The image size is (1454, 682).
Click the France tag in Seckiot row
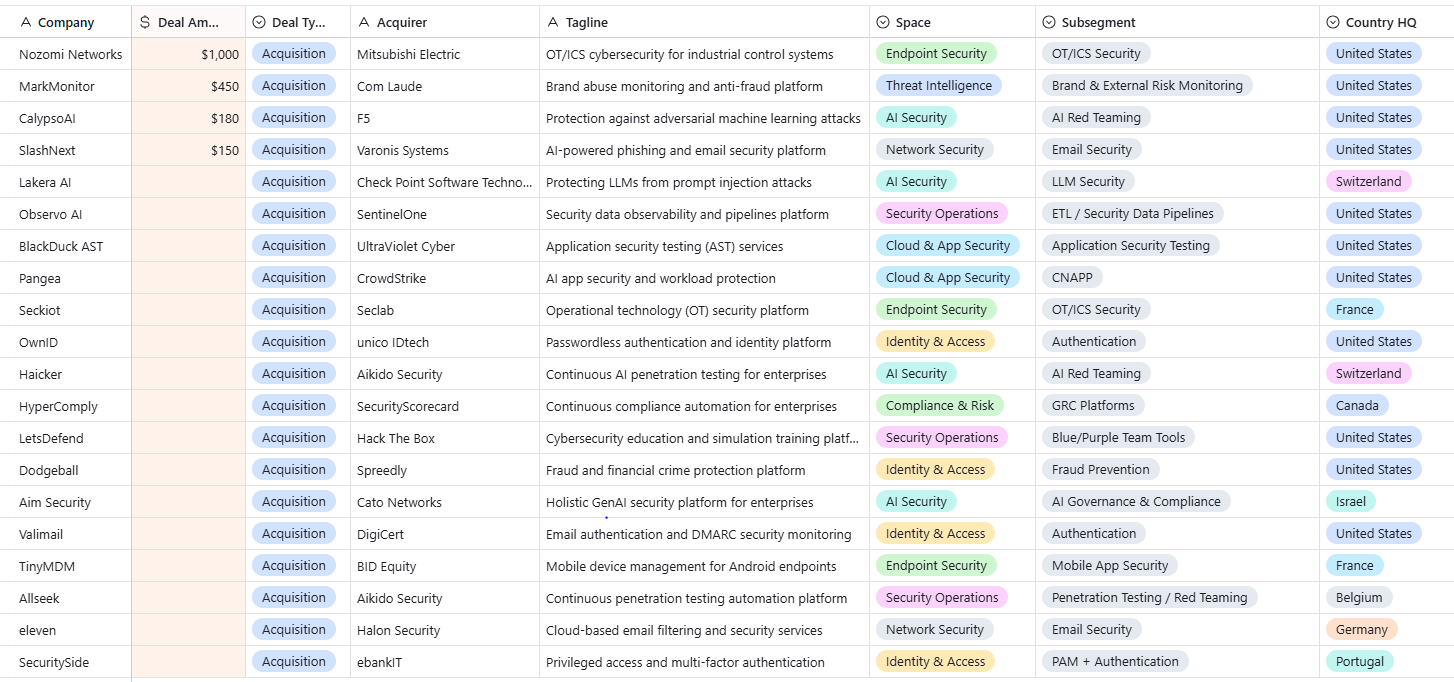[x=1355, y=310]
